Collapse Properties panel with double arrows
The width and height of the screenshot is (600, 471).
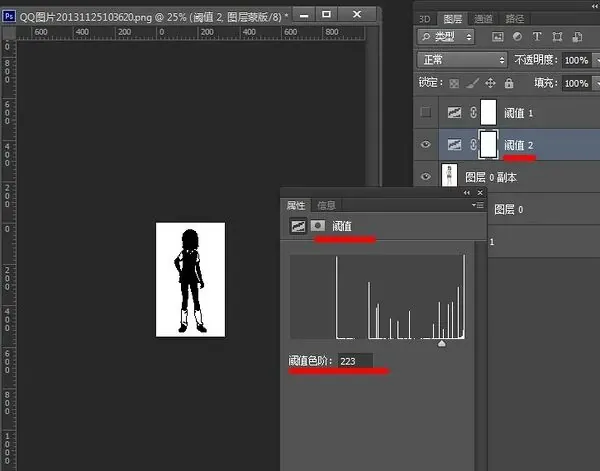[467, 192]
